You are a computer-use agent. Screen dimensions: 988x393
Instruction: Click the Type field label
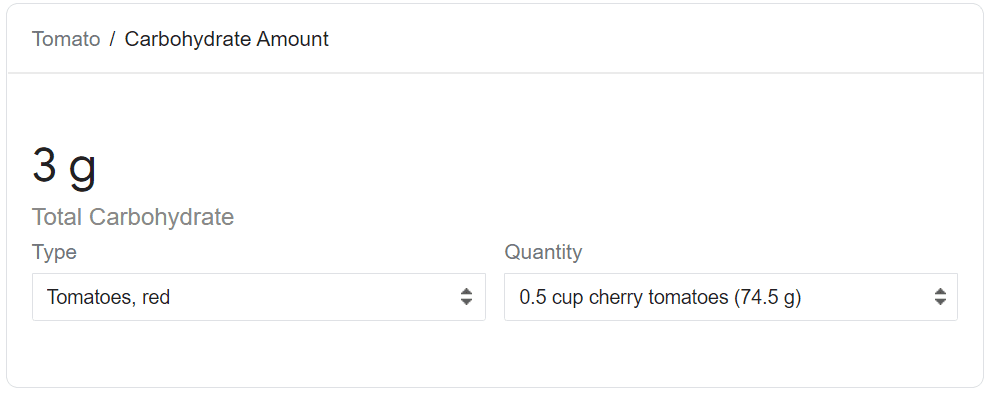pyautogui.click(x=54, y=252)
